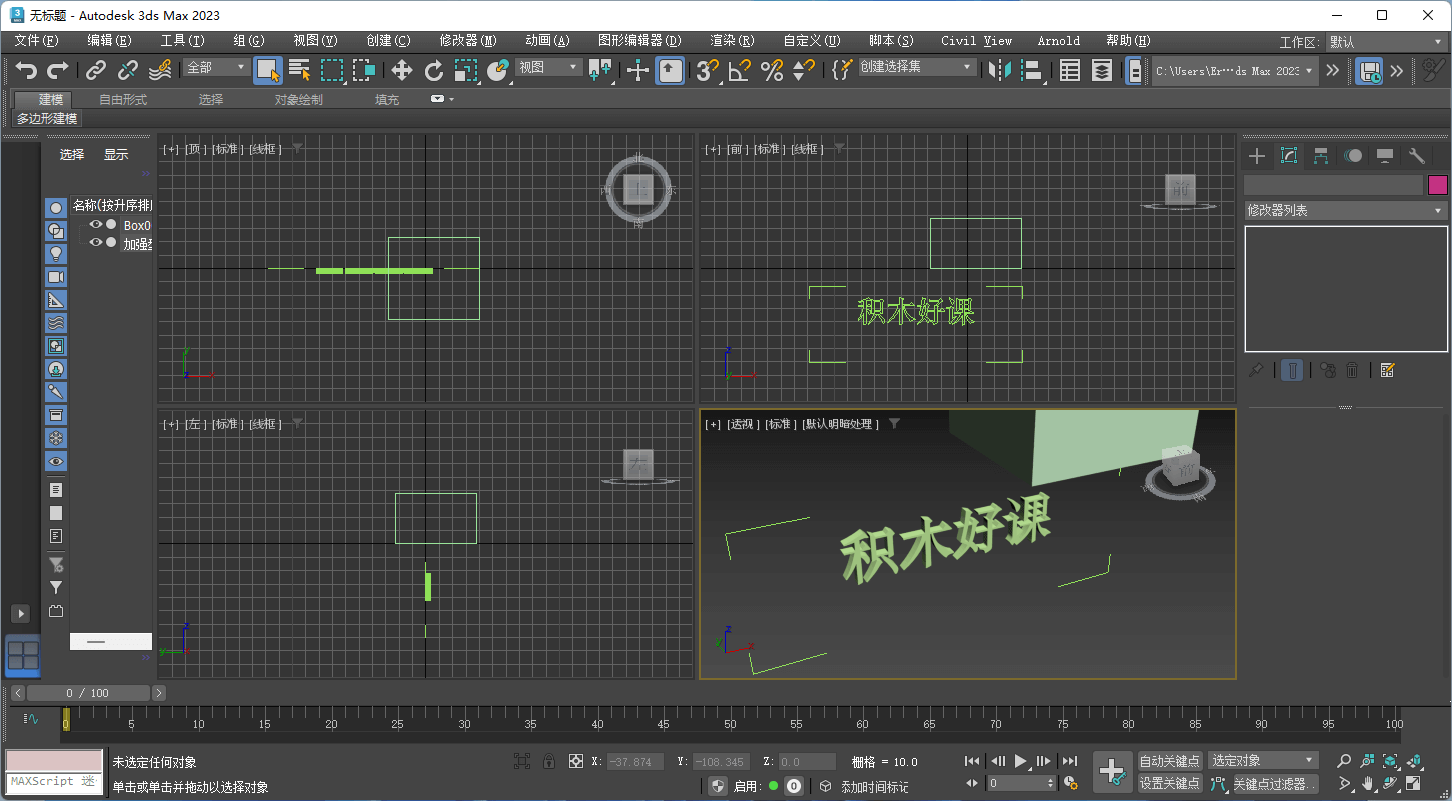This screenshot has width=1452, height=801.
Task: Switch to the 自由形式 ribbon tab
Action: (x=122, y=100)
